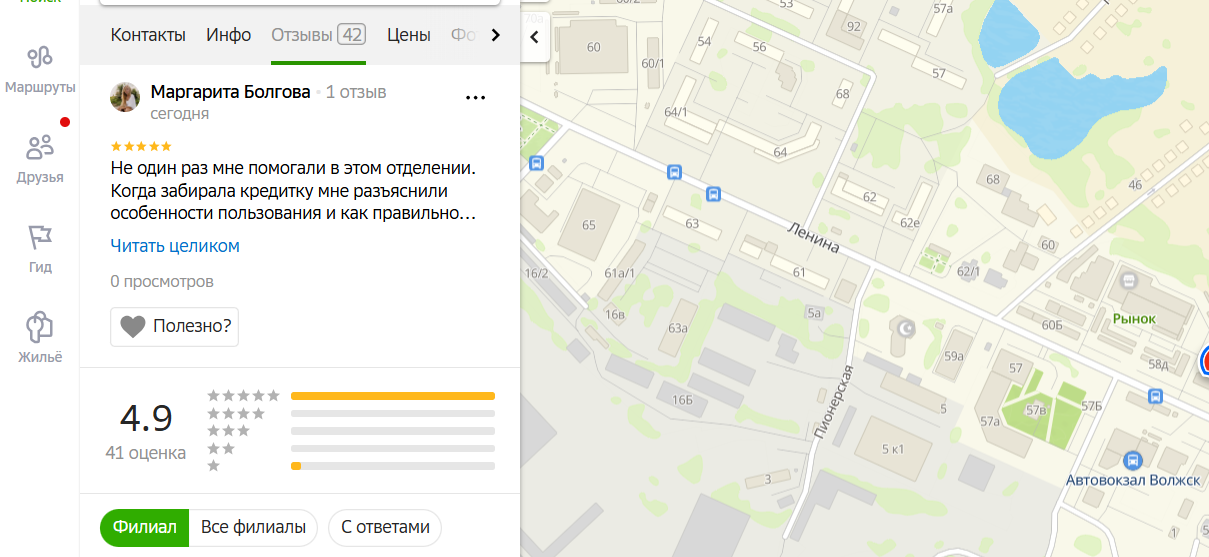Click the four-star rating row
1209x557 pixels.
point(351,413)
